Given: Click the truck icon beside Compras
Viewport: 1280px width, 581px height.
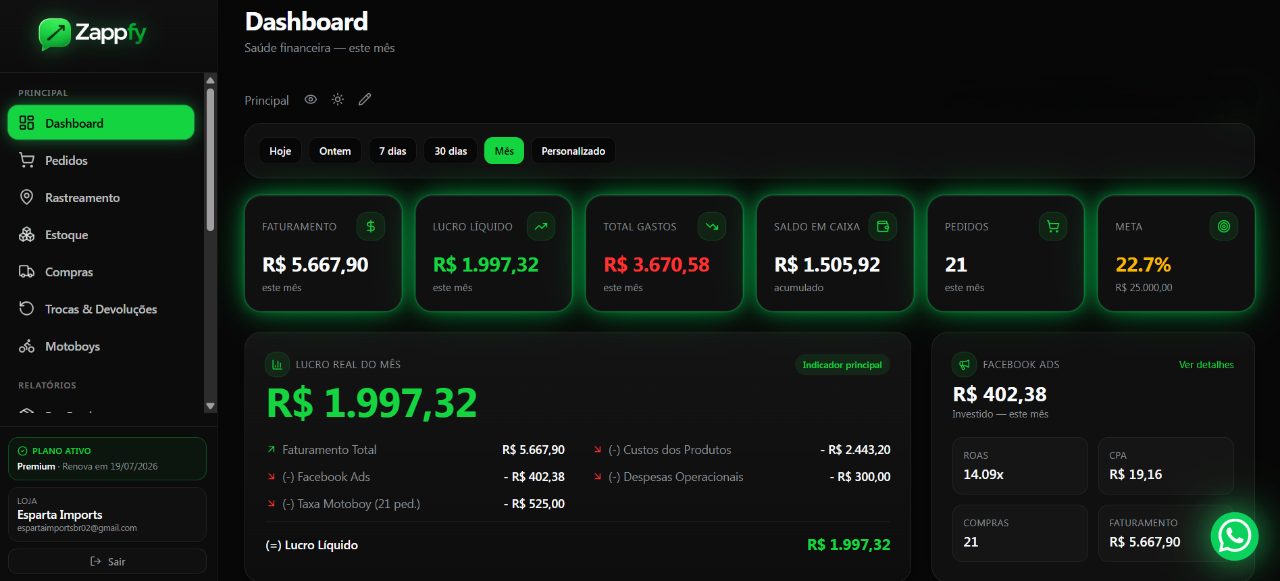Looking at the screenshot, I should pos(27,272).
